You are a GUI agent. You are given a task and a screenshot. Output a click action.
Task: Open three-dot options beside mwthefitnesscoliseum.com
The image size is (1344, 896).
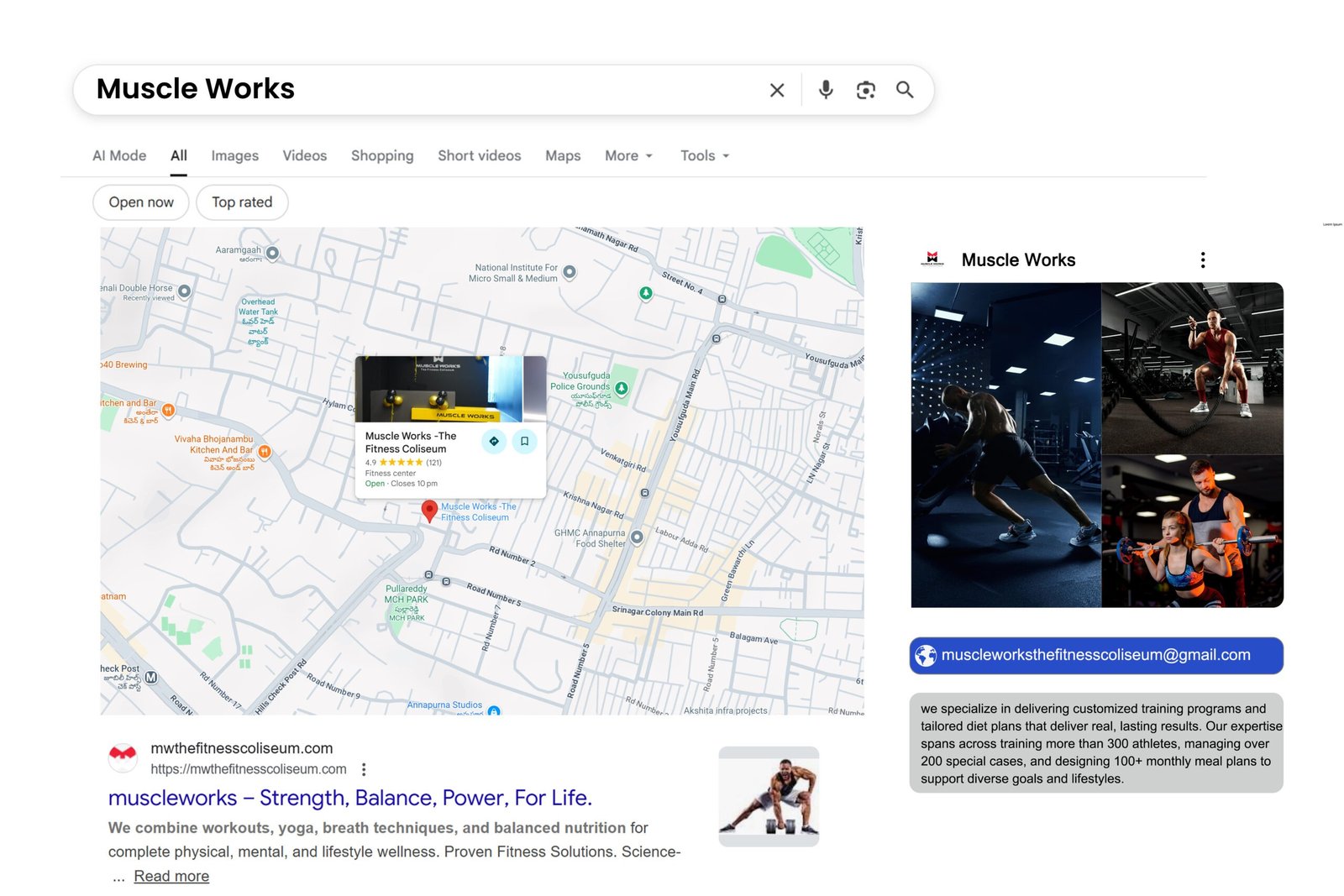(363, 768)
